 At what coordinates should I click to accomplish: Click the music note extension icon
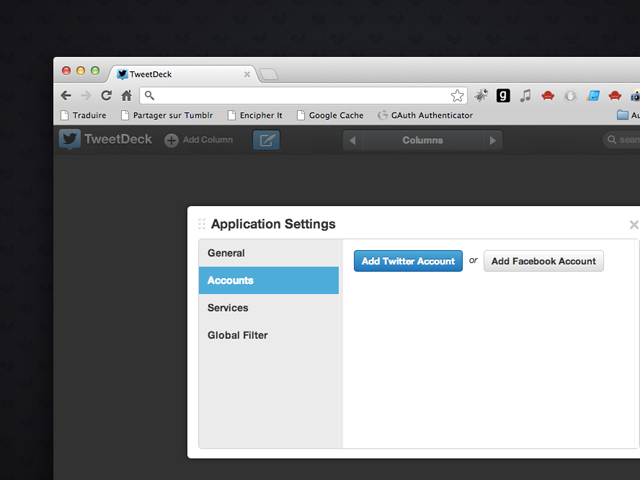pos(525,96)
